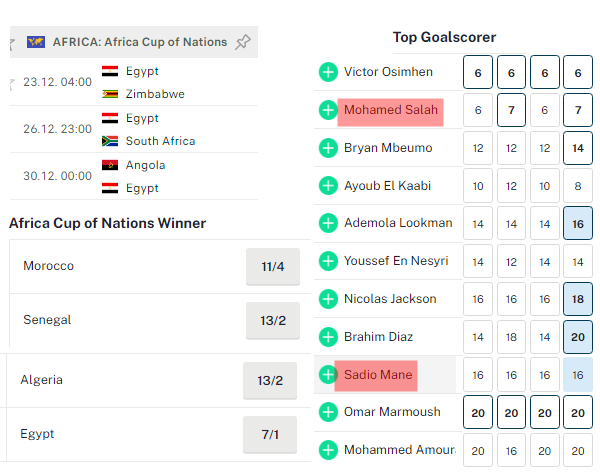Viewport: 600px width, 472px height.
Task: Add Ademola Lookman via plus icon
Action: click(x=328, y=223)
